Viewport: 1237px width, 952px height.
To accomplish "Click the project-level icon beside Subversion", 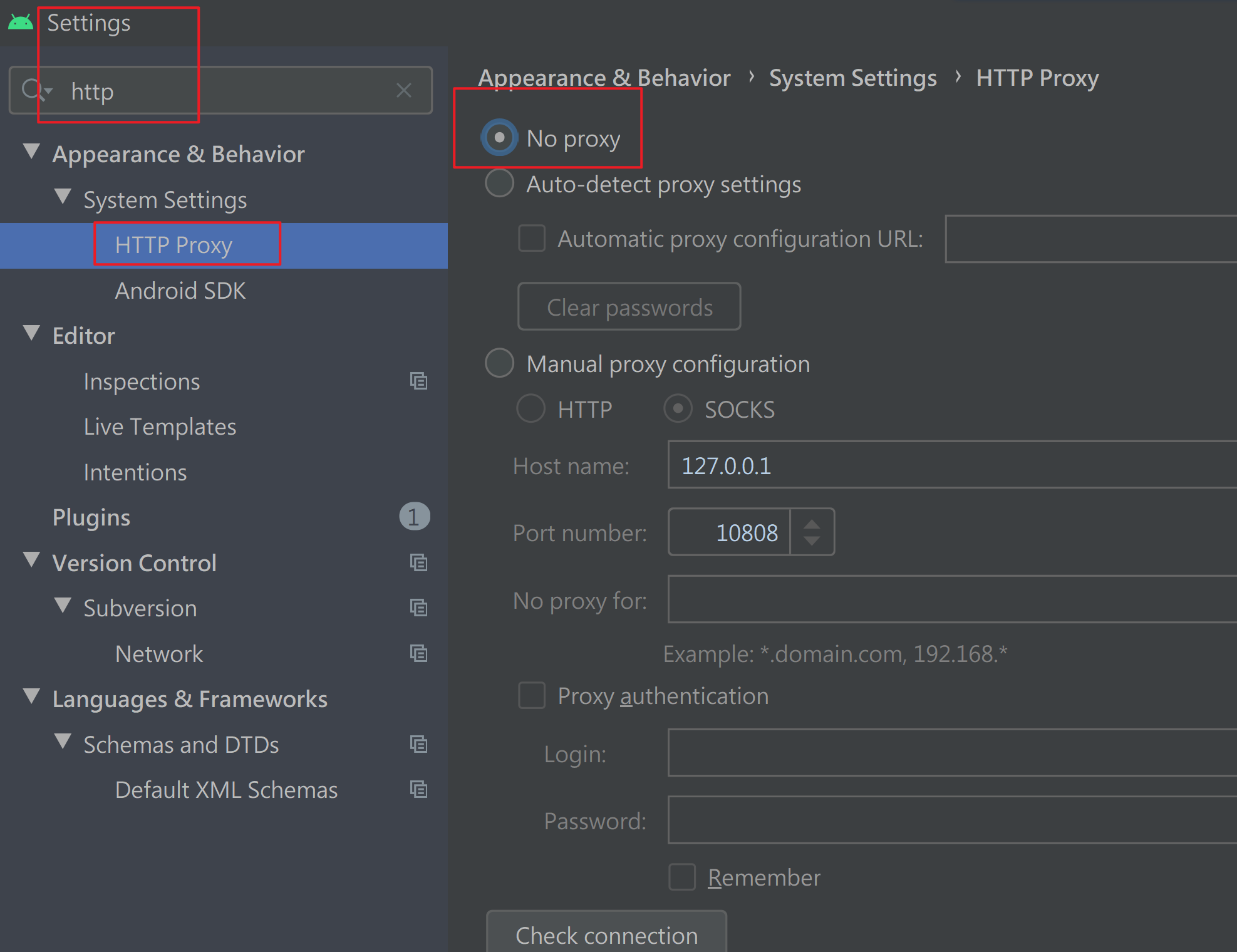I will [x=418, y=608].
